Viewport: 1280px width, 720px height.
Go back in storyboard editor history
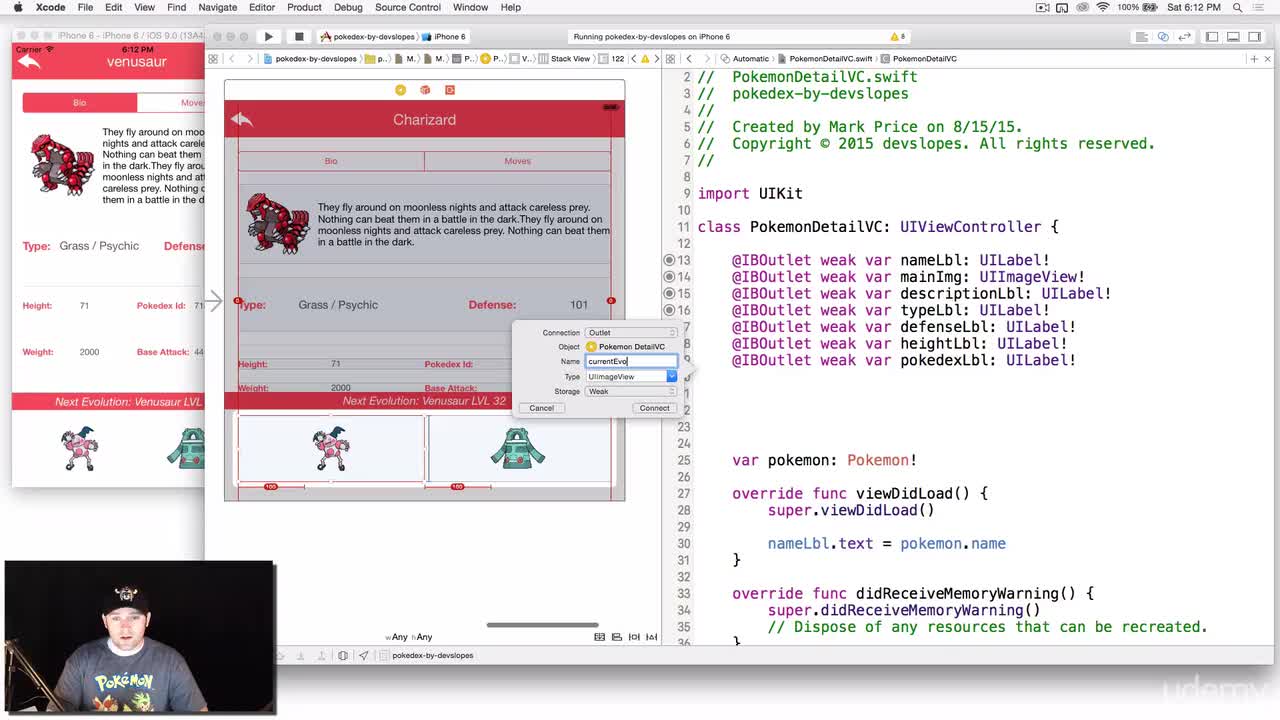[x=232, y=59]
